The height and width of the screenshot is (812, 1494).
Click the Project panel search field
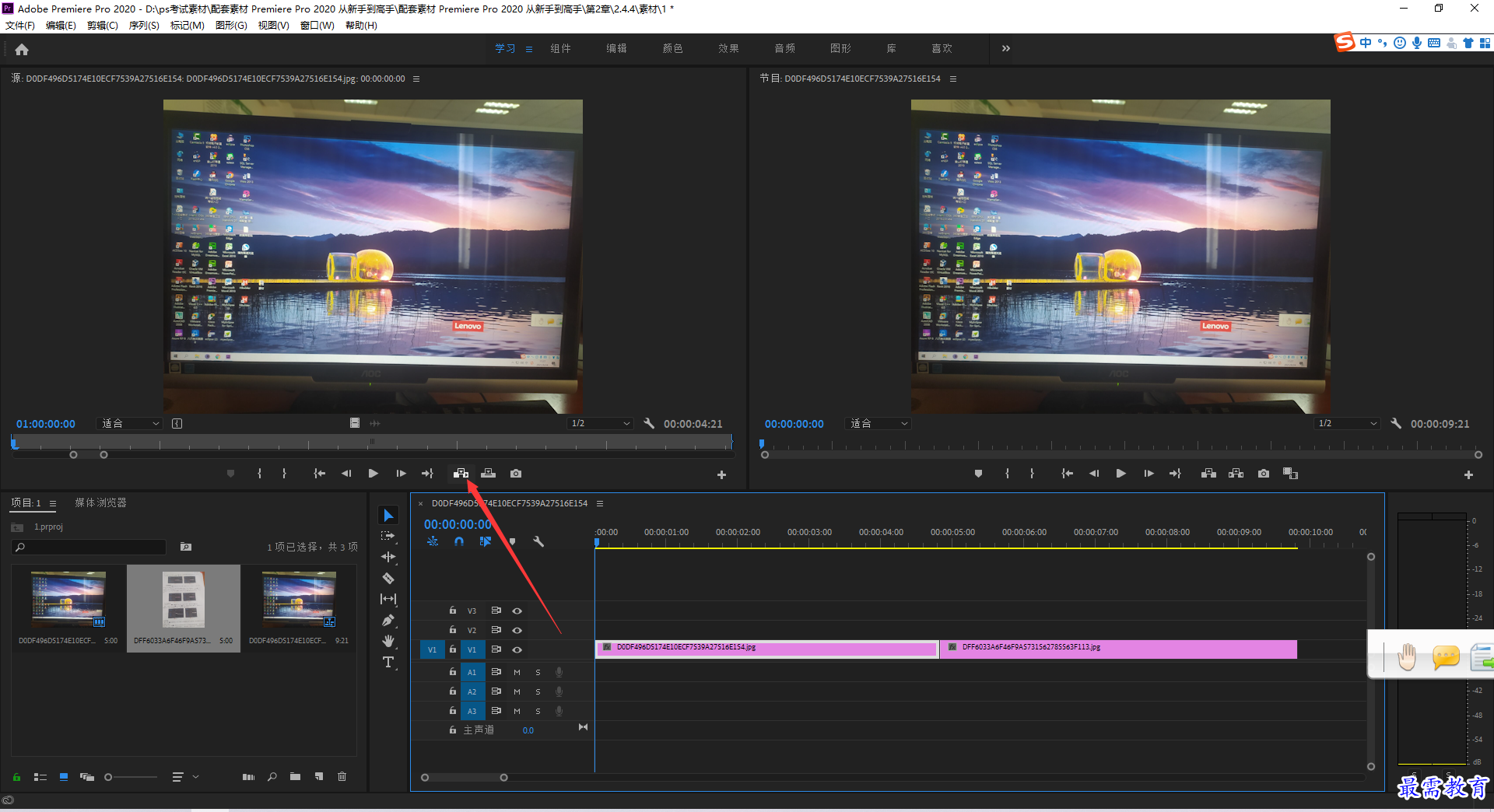pyautogui.click(x=89, y=547)
